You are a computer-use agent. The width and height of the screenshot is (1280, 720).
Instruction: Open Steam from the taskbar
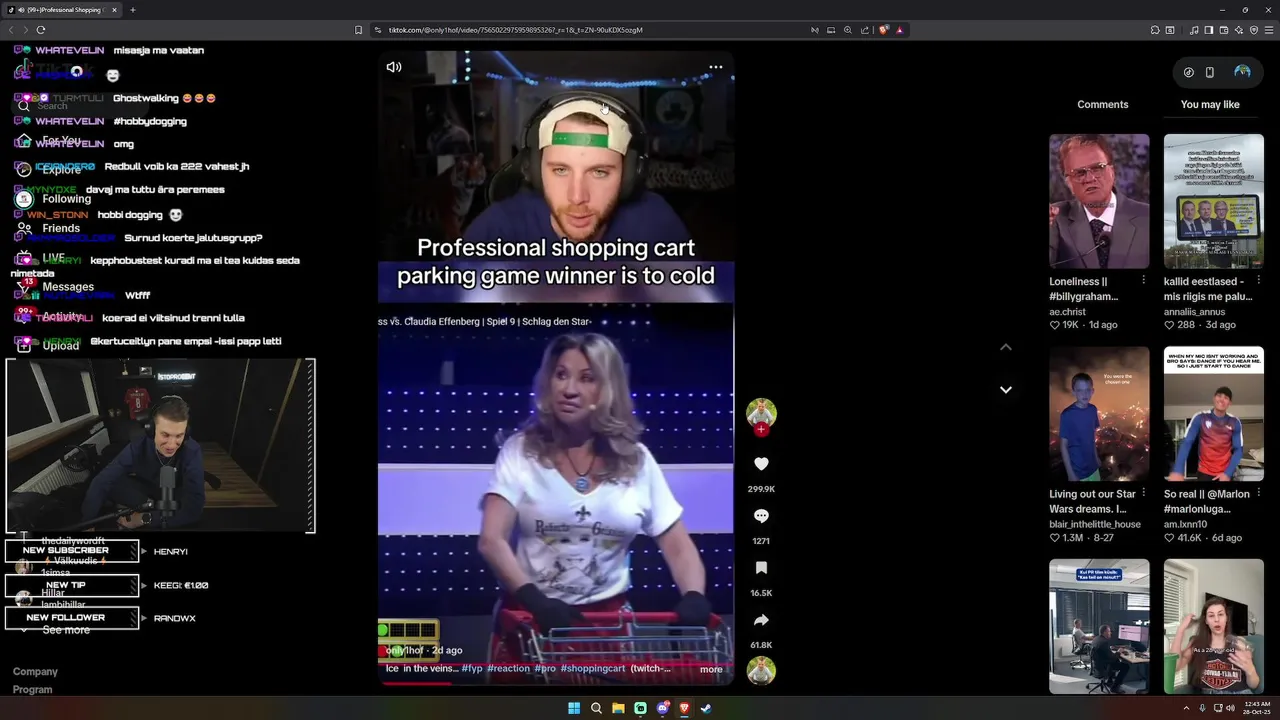tap(706, 708)
